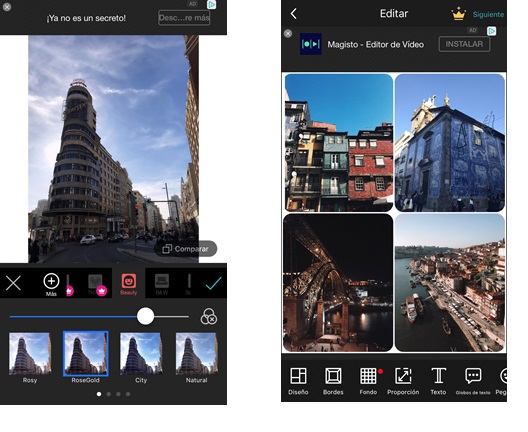Viewport: 528px width, 432px height.
Task: Select the B&W filter category
Action: tap(162, 284)
